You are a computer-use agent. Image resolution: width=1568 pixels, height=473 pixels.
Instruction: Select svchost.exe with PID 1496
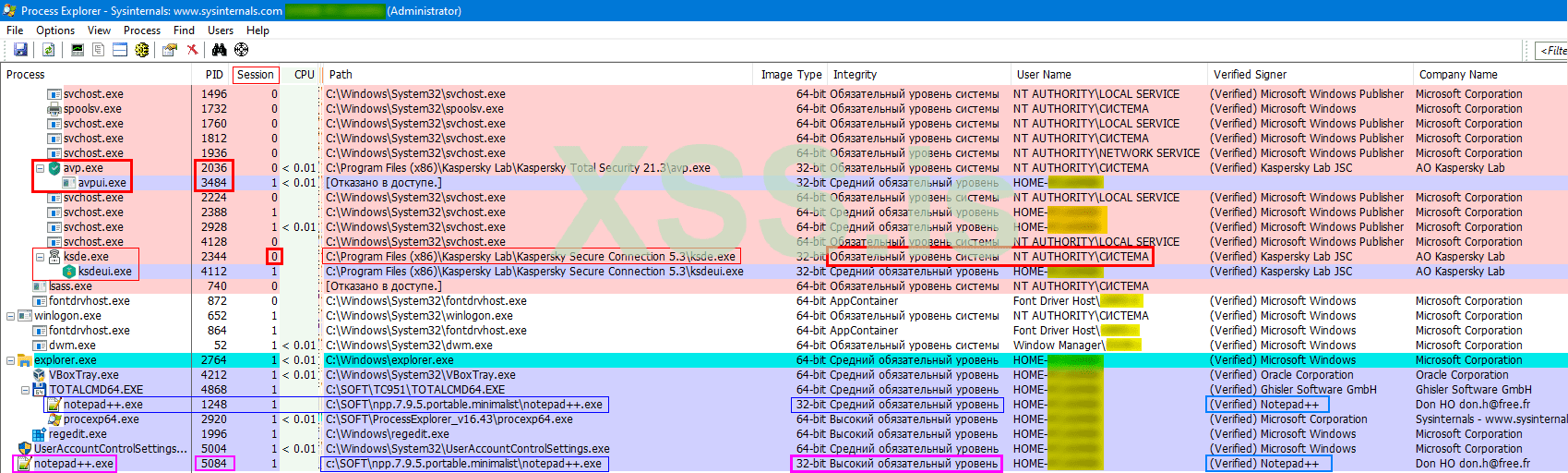click(784, 94)
